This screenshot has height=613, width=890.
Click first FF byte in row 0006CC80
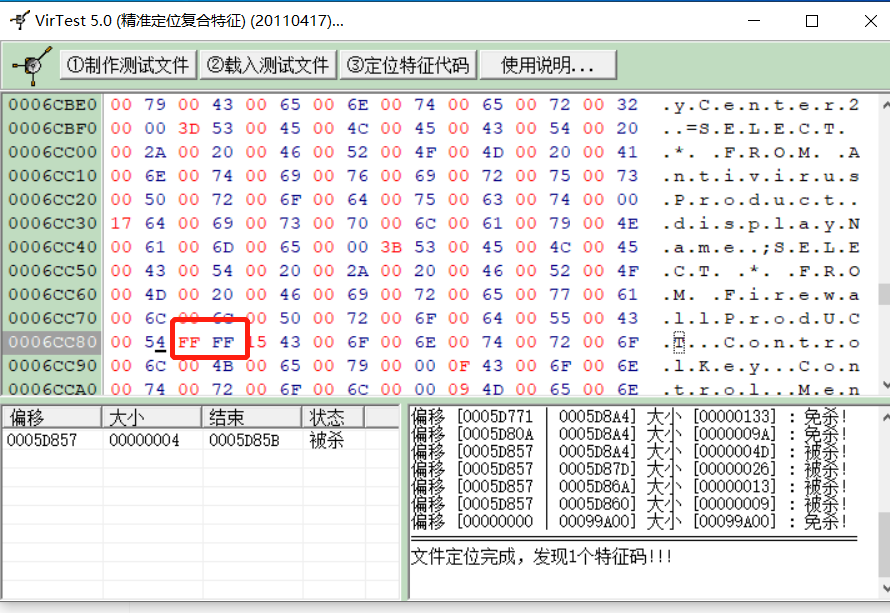tap(189, 342)
